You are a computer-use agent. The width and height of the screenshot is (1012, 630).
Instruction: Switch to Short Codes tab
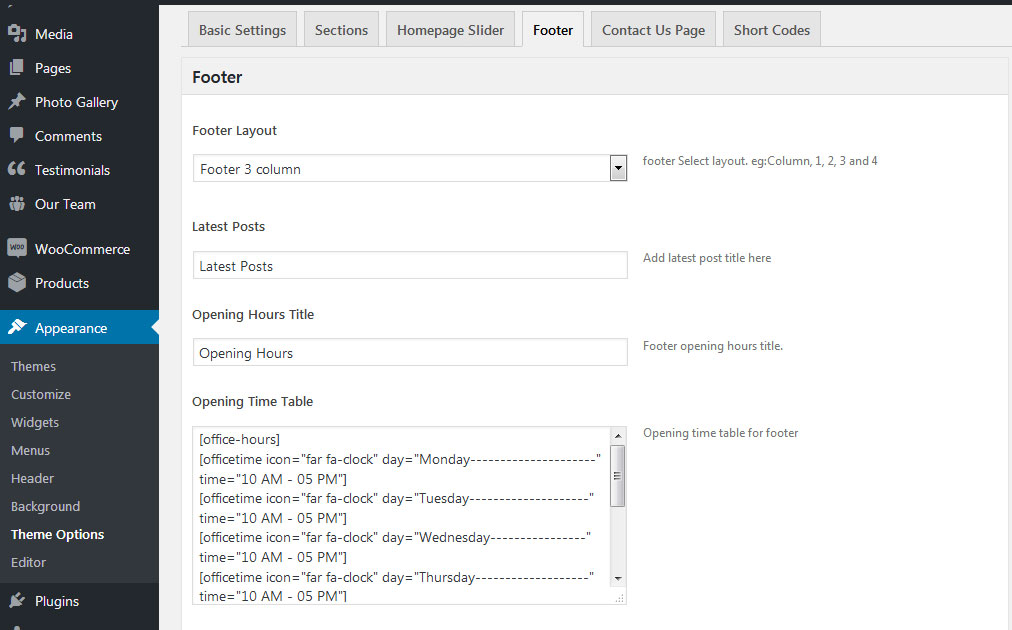click(x=771, y=30)
